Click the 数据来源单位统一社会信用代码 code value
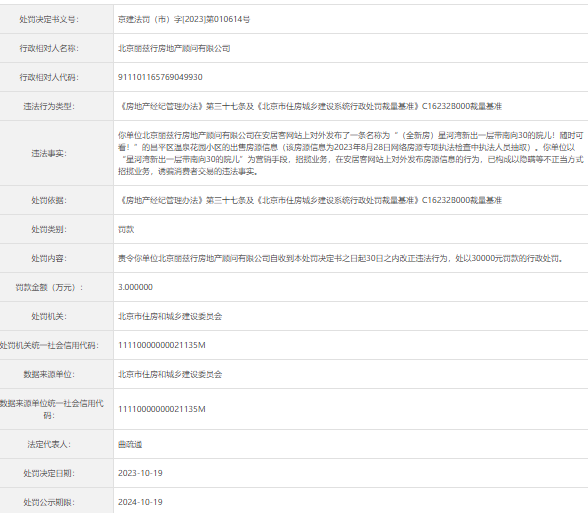588x513 pixels. [162, 409]
